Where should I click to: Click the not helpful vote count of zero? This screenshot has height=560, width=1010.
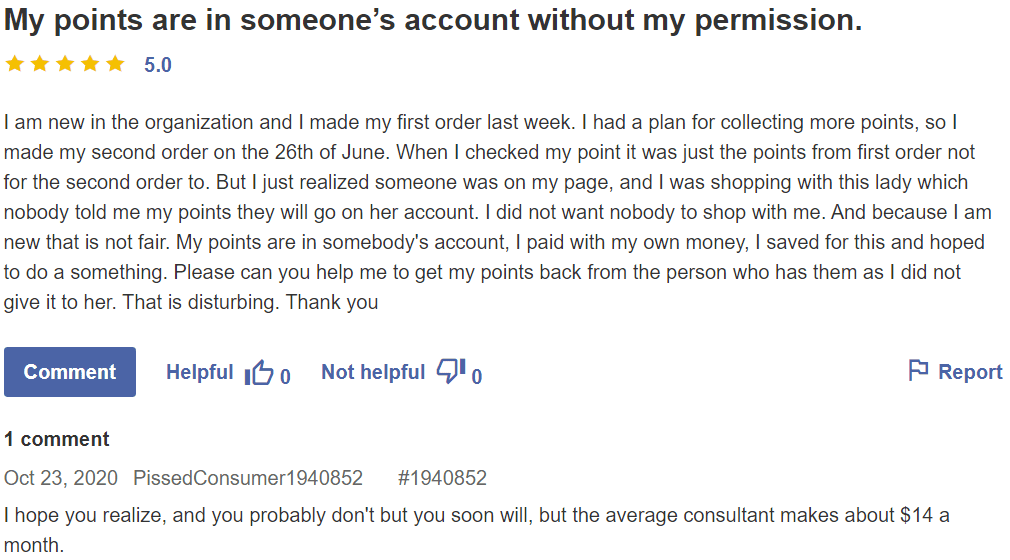(x=477, y=376)
